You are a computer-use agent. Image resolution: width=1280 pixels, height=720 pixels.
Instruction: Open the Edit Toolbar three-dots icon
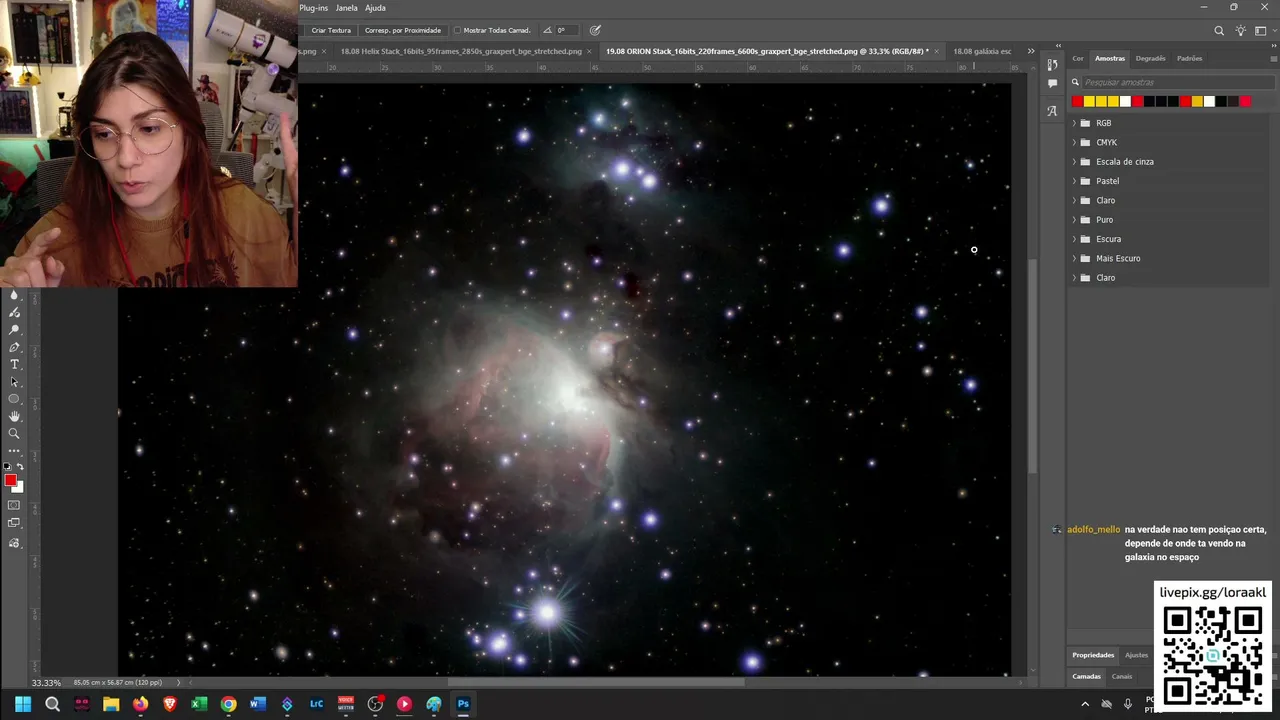point(14,451)
